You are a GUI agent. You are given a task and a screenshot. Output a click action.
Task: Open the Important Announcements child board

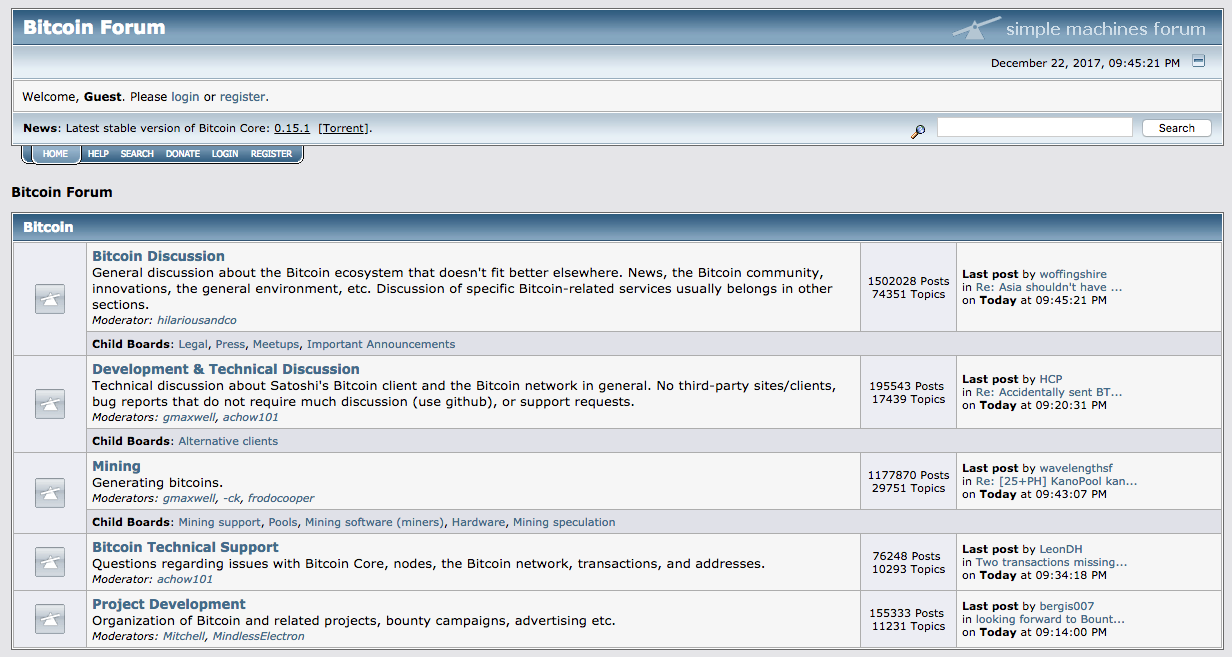click(381, 344)
